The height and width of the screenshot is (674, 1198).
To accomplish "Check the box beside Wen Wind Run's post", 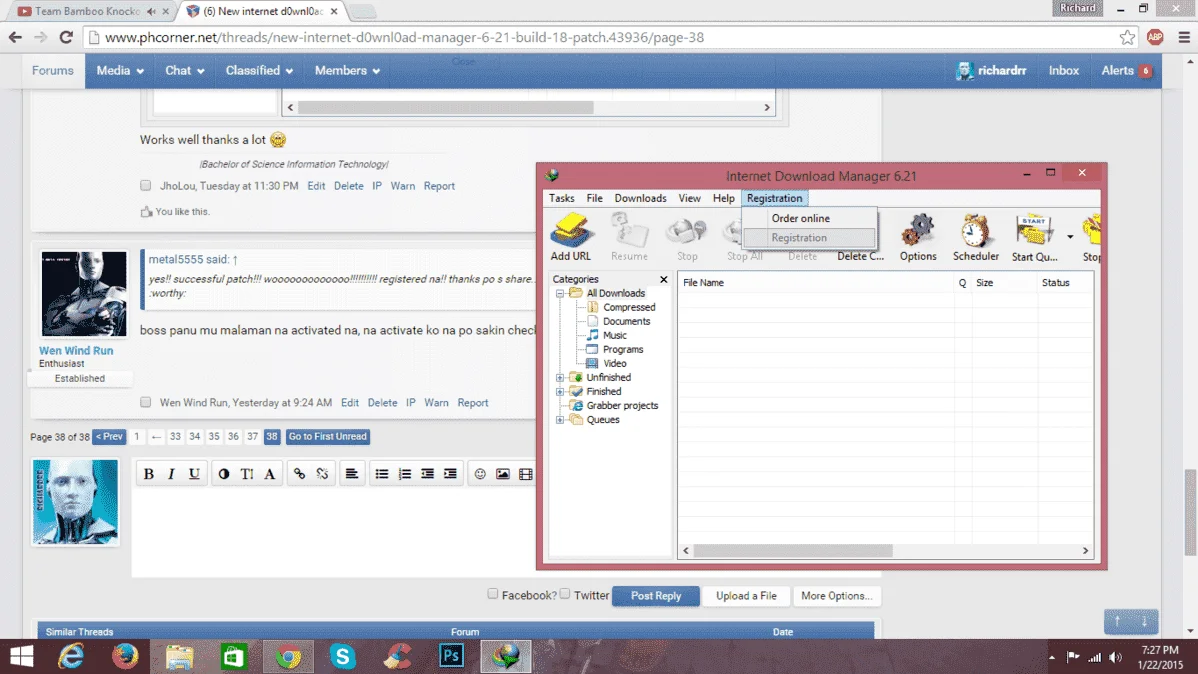I will [145, 402].
